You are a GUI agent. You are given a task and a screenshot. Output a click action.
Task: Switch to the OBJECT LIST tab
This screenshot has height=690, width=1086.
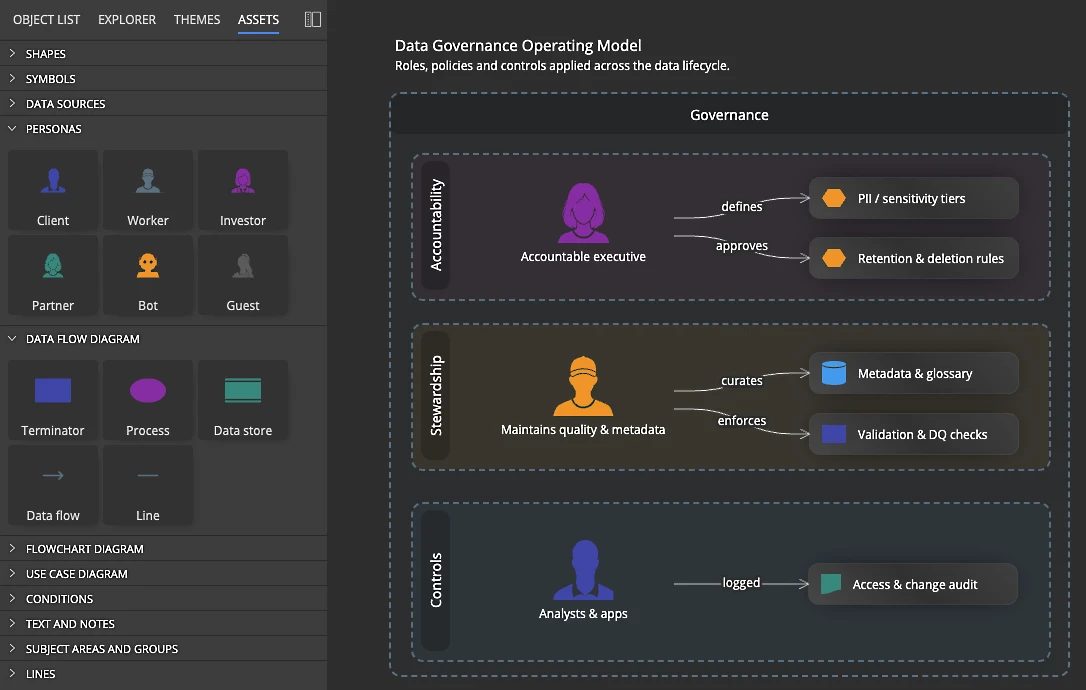point(46,19)
